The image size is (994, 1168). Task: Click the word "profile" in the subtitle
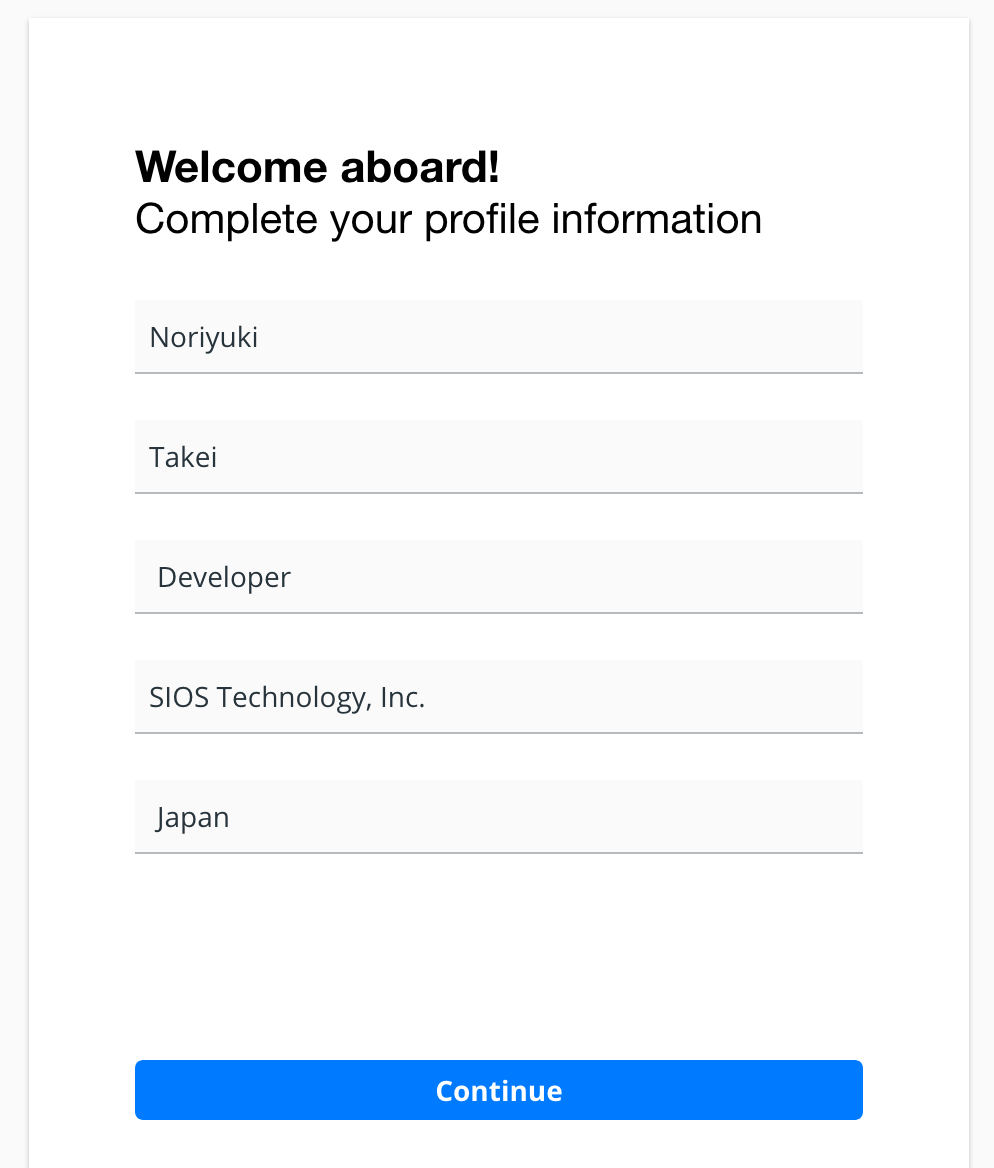point(483,219)
